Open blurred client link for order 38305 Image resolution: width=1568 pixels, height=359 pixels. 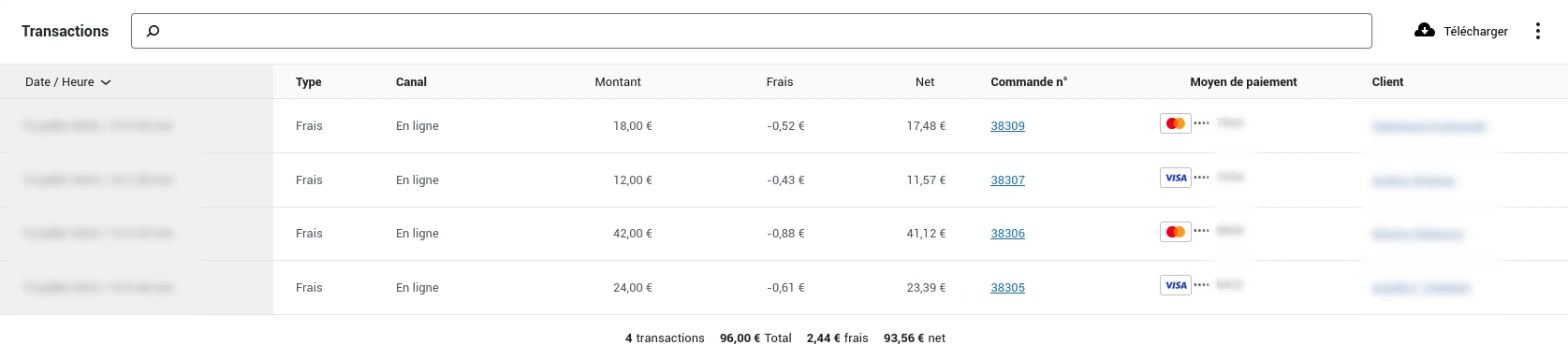click(1421, 288)
